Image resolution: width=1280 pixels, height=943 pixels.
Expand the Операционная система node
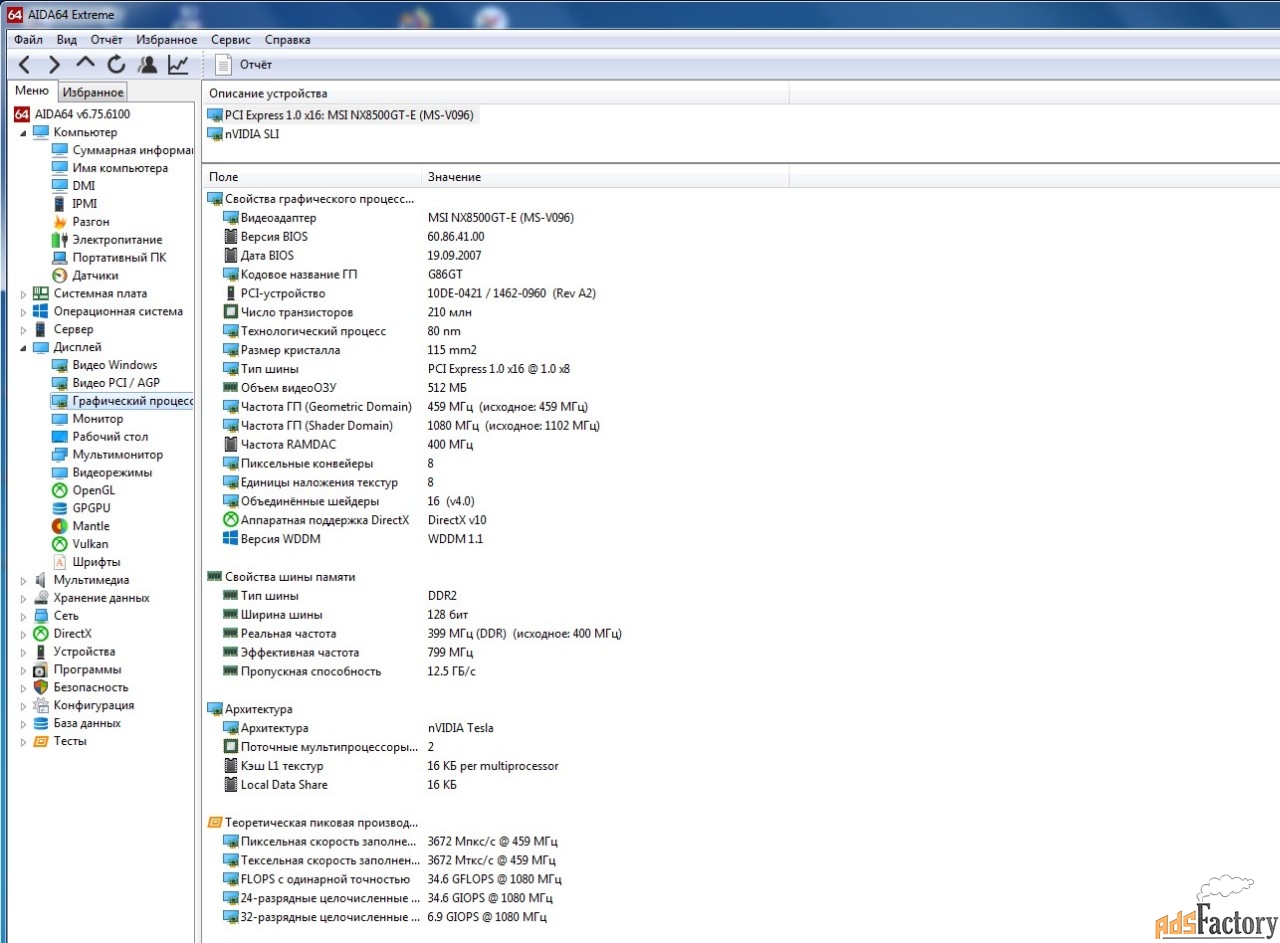coord(23,312)
